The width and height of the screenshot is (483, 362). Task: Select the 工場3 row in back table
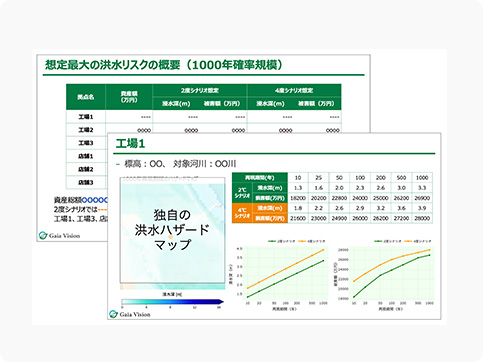point(86,143)
